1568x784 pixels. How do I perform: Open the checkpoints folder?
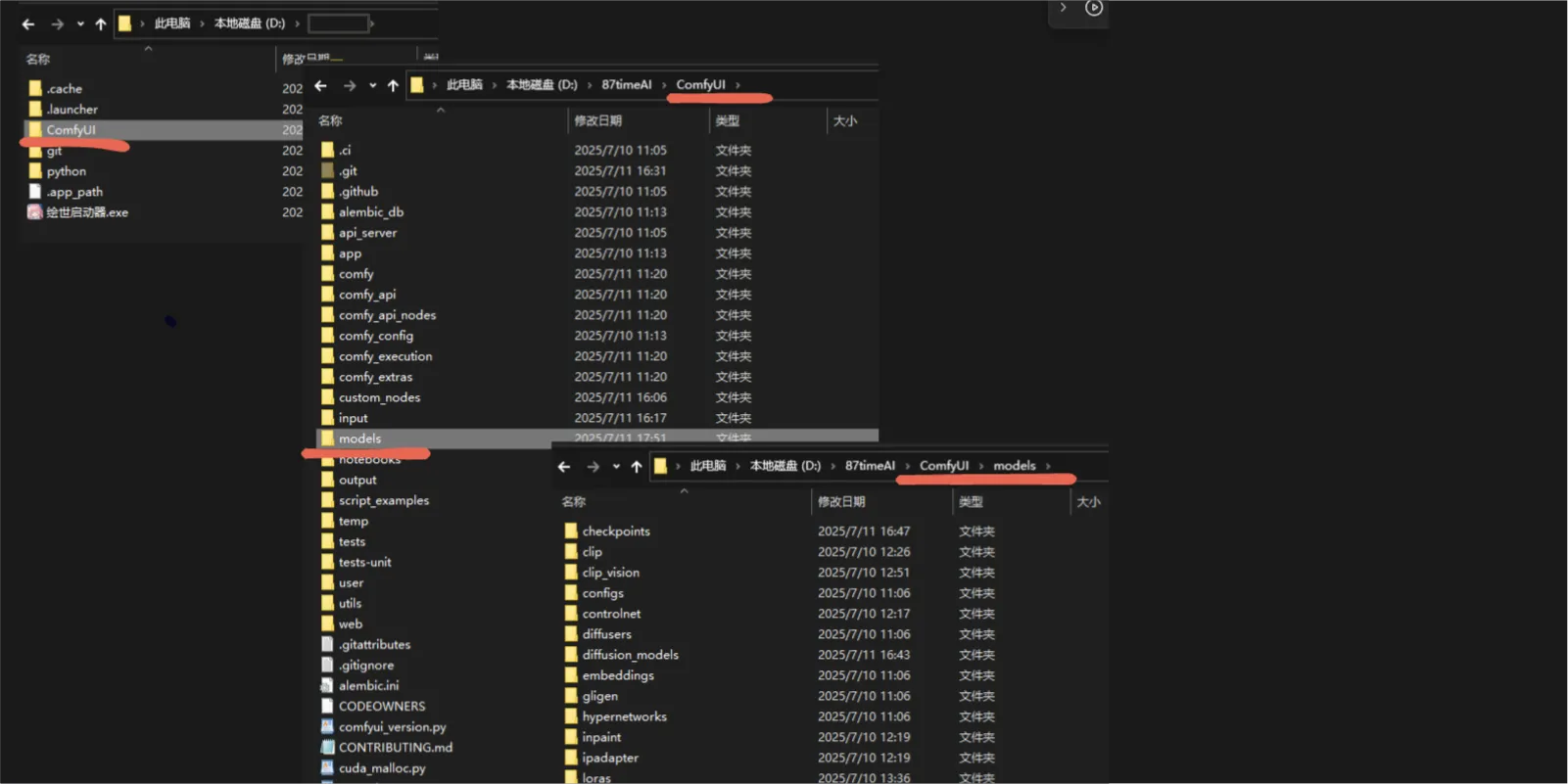pyautogui.click(x=615, y=531)
